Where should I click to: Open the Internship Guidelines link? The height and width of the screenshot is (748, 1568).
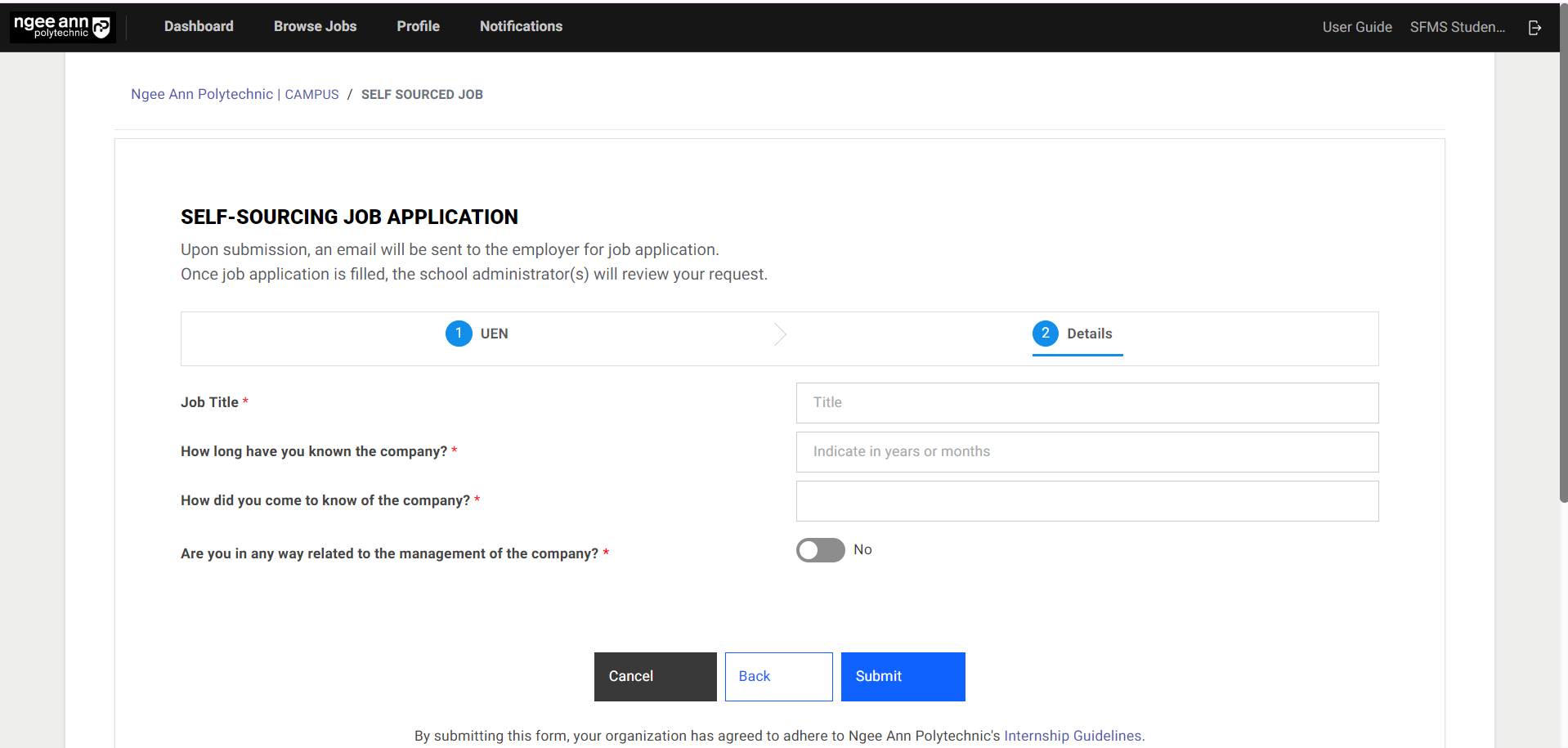[x=1073, y=736]
